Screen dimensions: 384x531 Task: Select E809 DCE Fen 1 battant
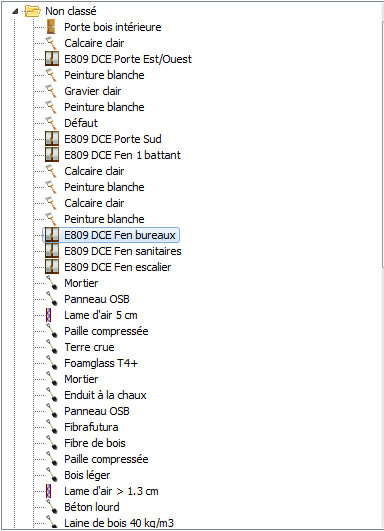123,155
